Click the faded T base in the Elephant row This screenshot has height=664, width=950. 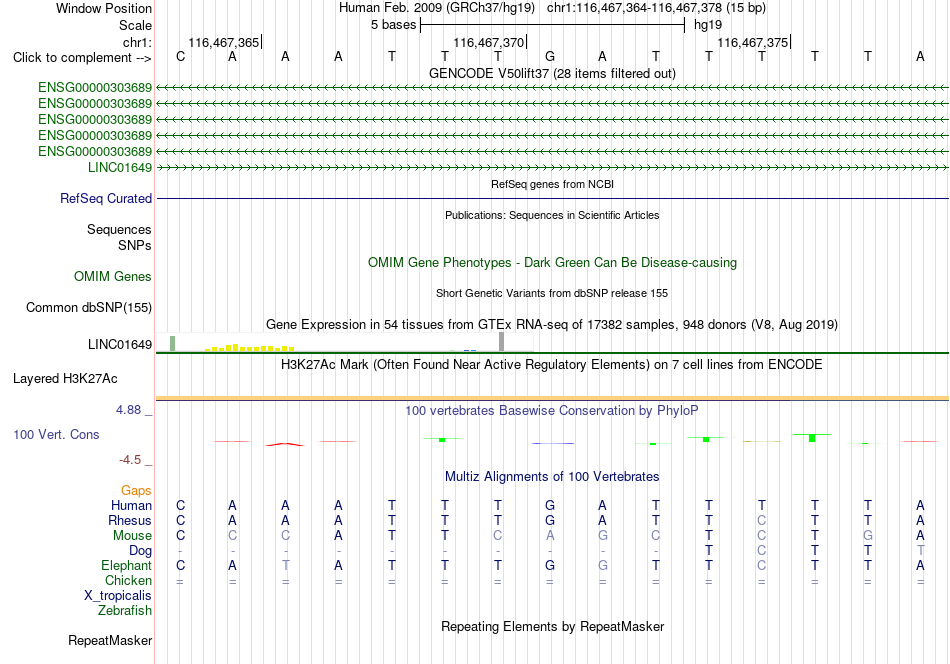285,565
